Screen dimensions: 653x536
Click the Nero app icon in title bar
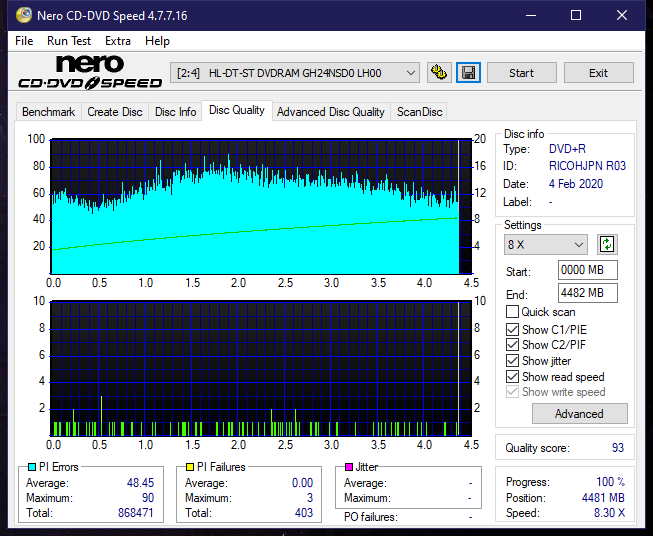pyautogui.click(x=24, y=15)
